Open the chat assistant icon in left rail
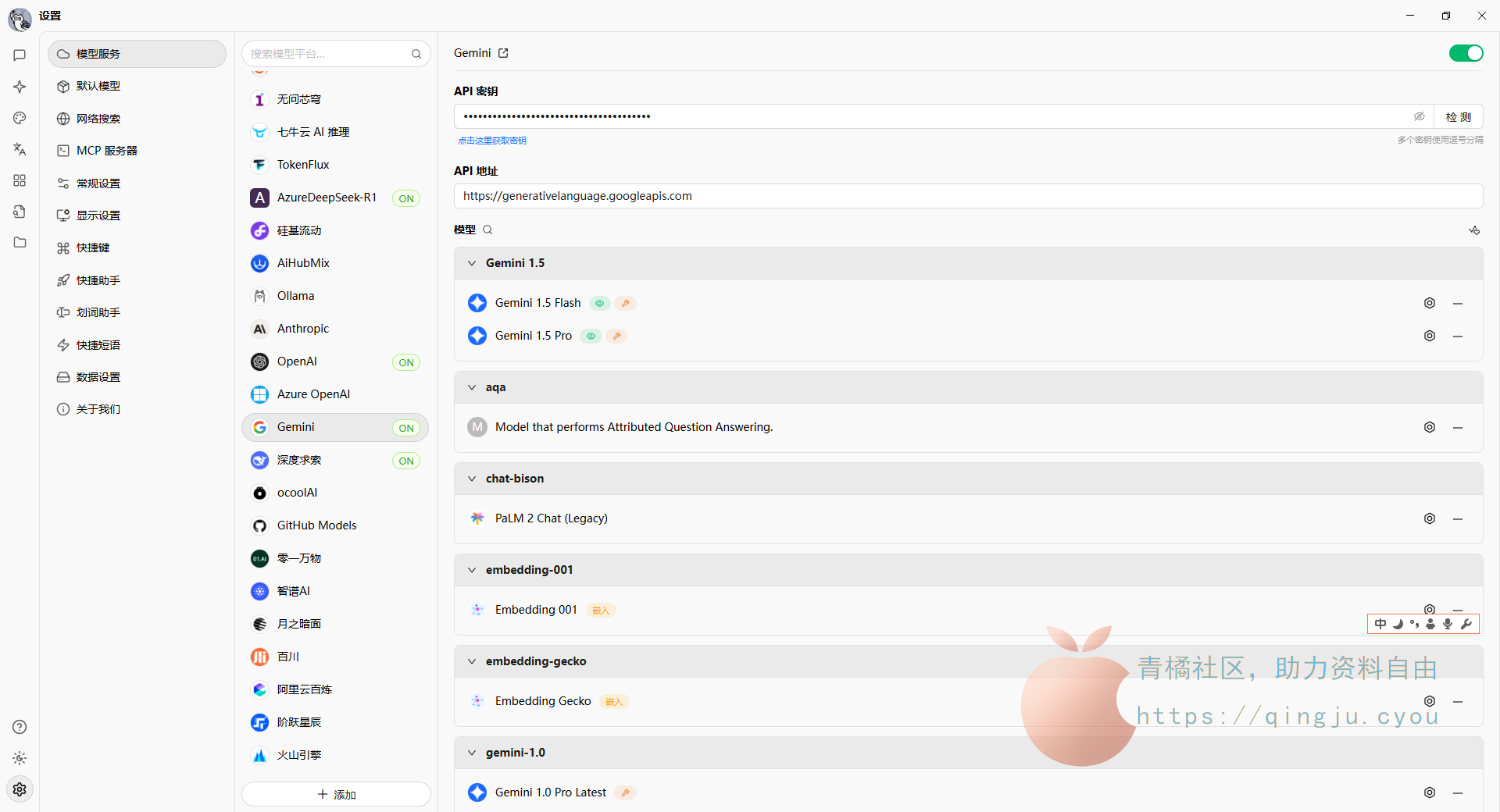Viewport: 1500px width, 812px height. tap(20, 55)
